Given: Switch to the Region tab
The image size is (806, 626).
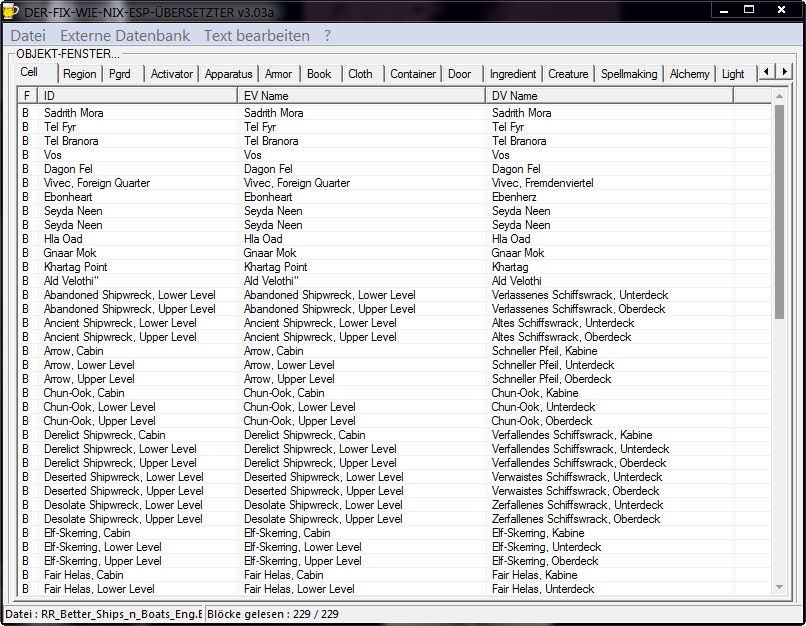Looking at the screenshot, I should point(79,74).
